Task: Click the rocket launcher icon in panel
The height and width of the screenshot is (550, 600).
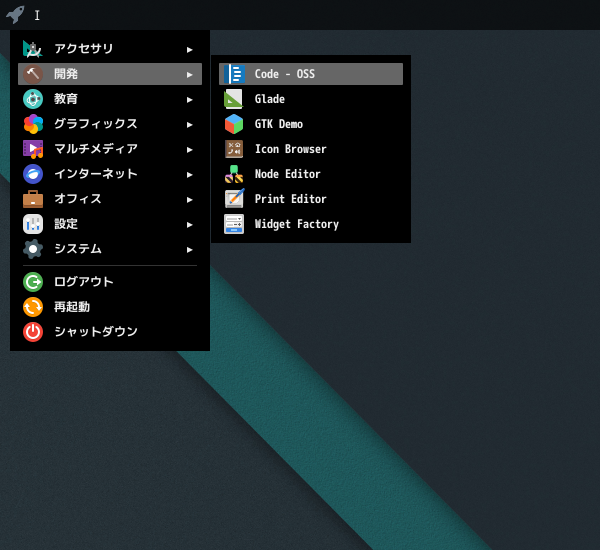Action: click(14, 14)
